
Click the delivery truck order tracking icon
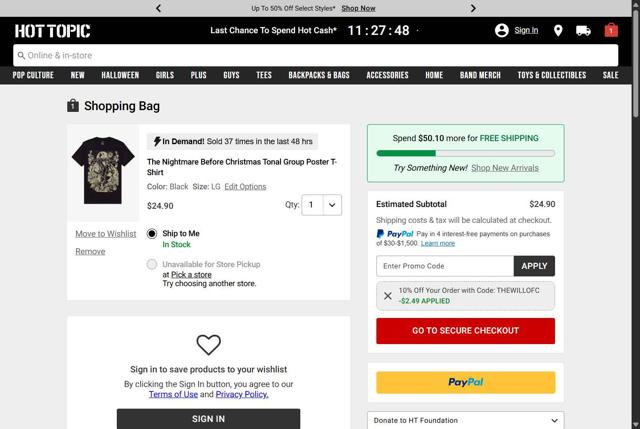pos(584,30)
